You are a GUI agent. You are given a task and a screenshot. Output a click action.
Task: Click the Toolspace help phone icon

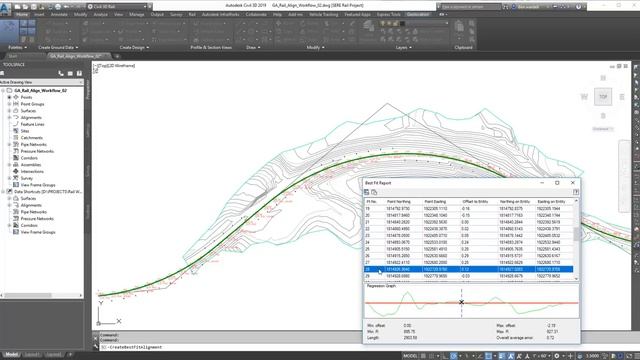tap(61, 73)
